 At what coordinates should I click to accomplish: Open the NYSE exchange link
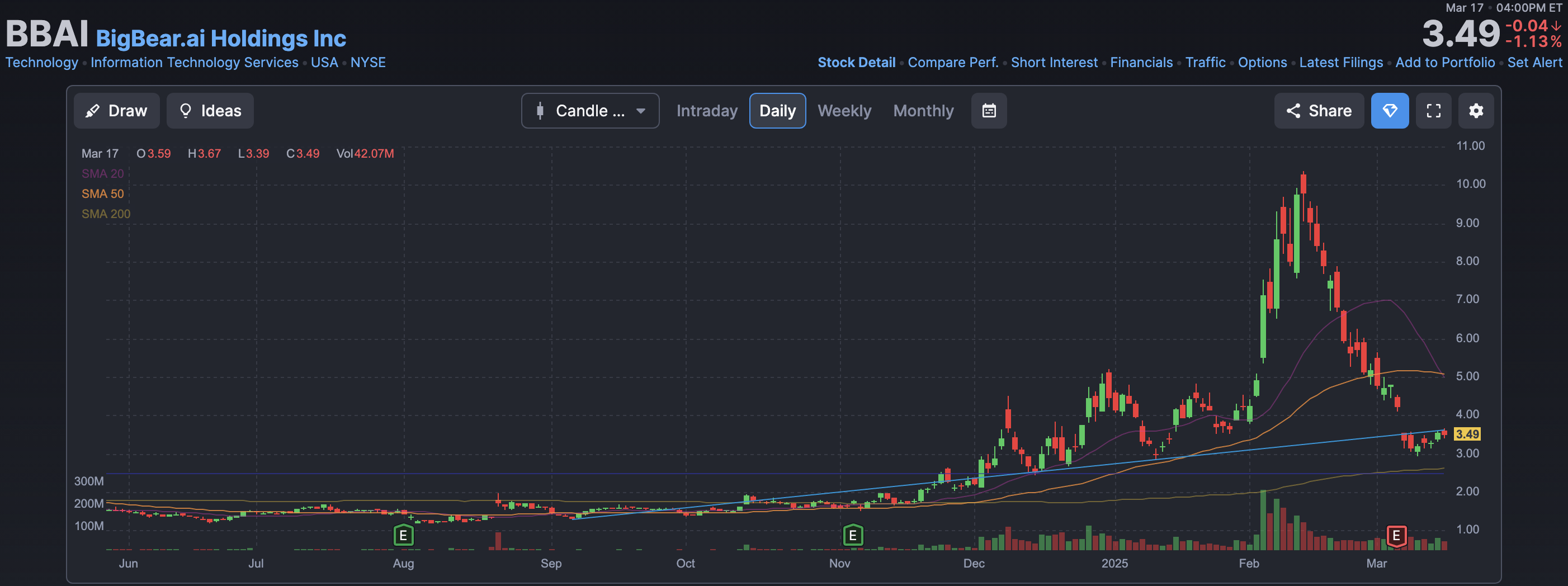coord(367,63)
